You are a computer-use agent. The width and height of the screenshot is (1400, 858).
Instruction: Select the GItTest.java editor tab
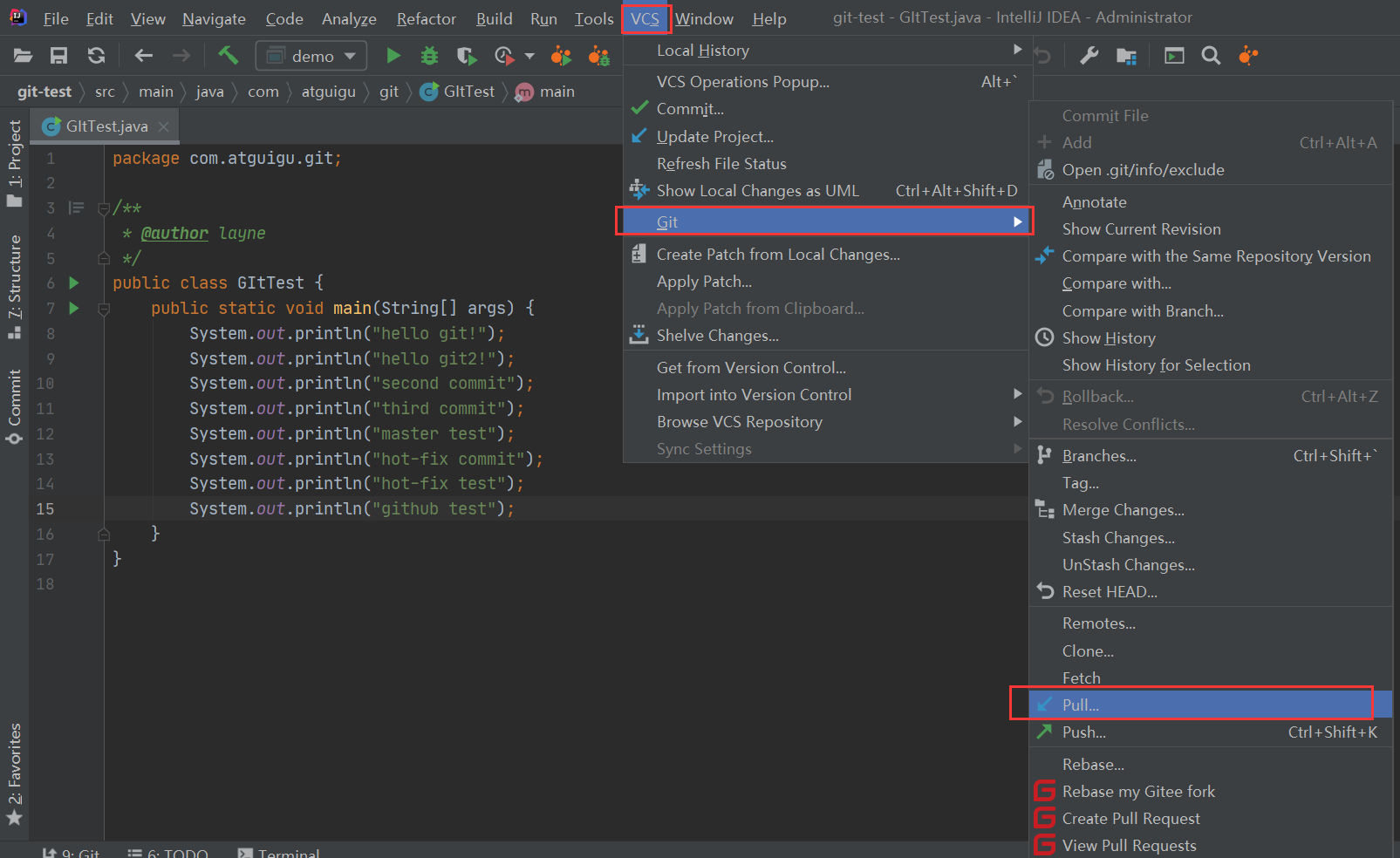[x=106, y=126]
